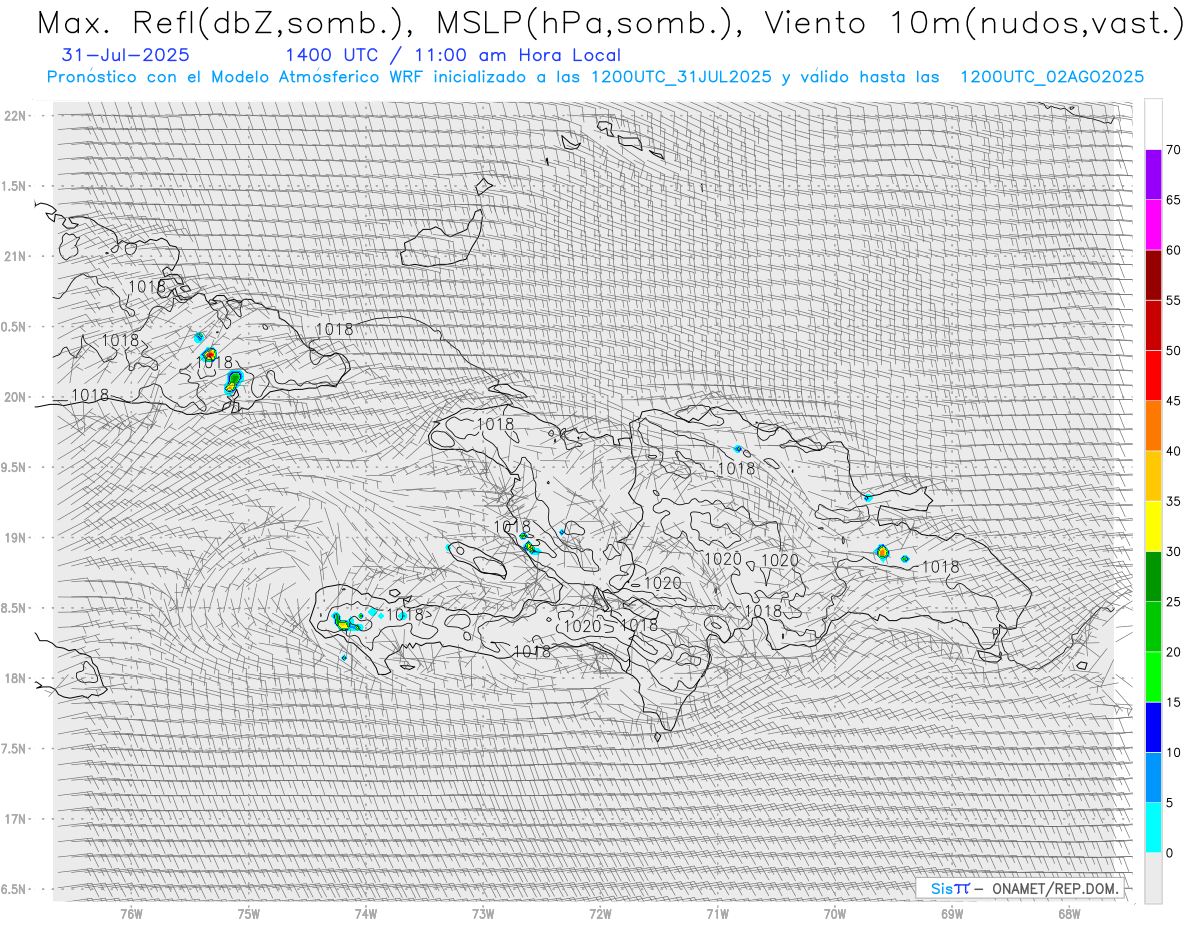Click the red-core reflectivity cell in eastern Dominican Republic
Image resolution: width=1200 pixels, height=927 pixels.
pos(882,551)
